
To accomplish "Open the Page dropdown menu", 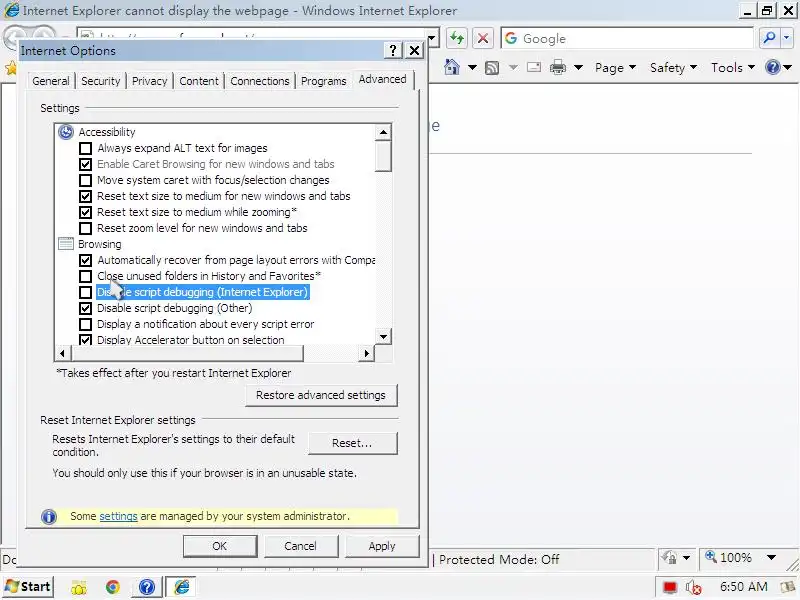I will click(615, 67).
